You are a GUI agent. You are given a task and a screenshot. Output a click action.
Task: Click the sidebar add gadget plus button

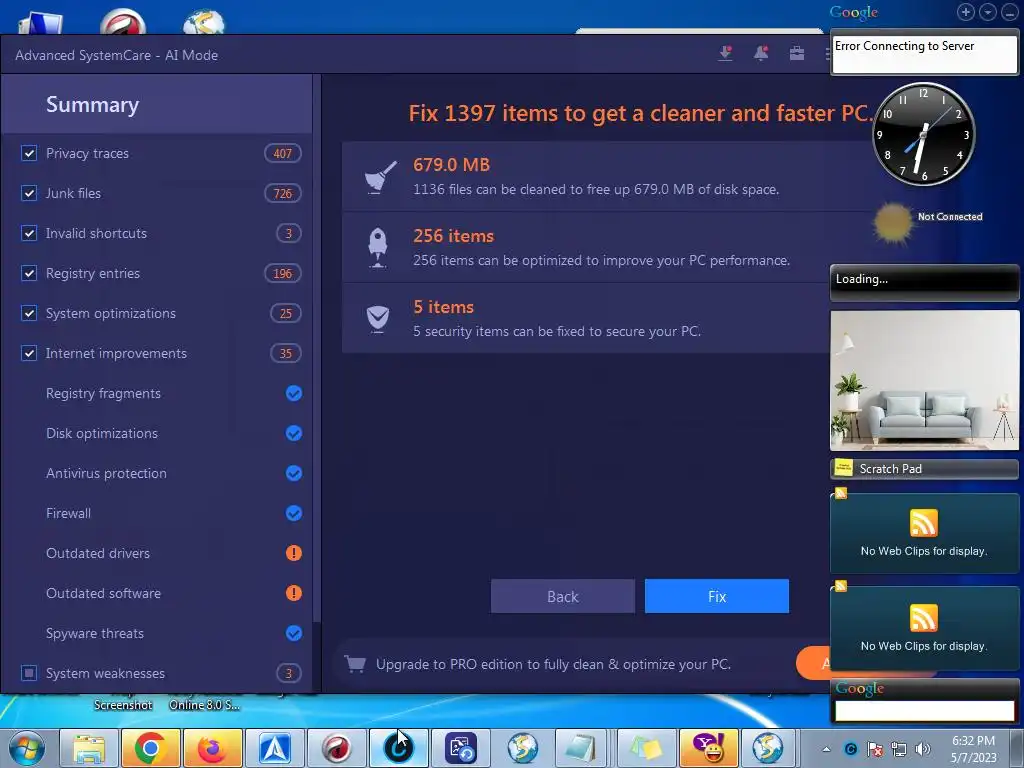pos(966,12)
